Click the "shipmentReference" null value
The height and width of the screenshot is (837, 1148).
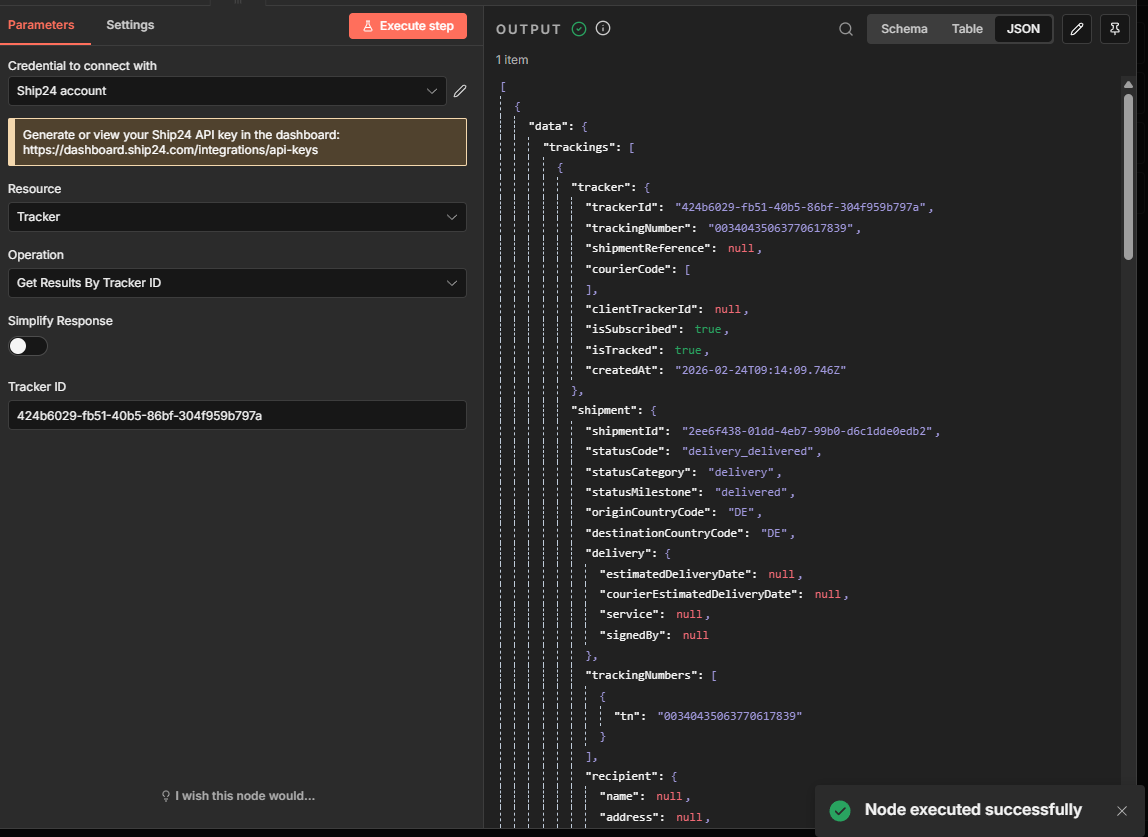click(741, 248)
